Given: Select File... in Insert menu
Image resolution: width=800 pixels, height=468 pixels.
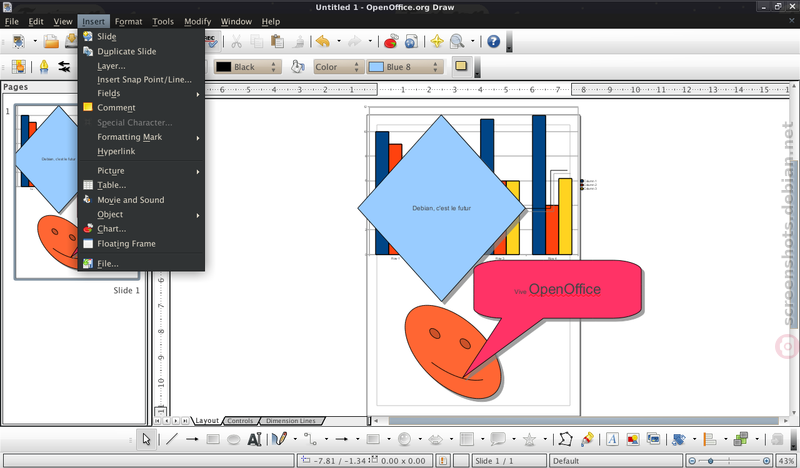Looking at the screenshot, I should click(141, 264).
